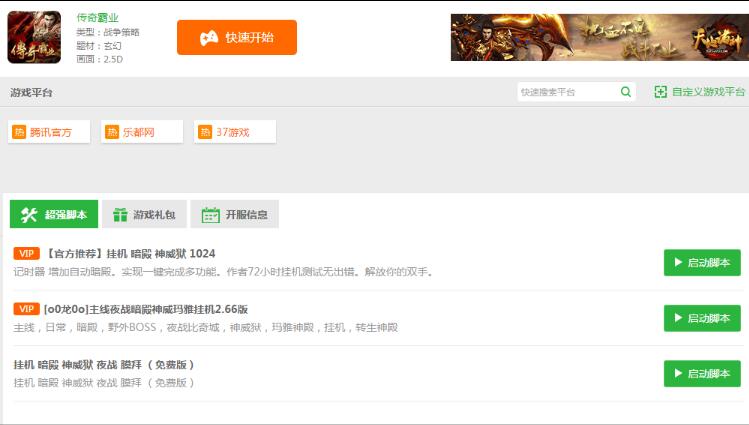Click VIP badge on 官方推荐 script
The height and width of the screenshot is (425, 749).
tap(26, 254)
